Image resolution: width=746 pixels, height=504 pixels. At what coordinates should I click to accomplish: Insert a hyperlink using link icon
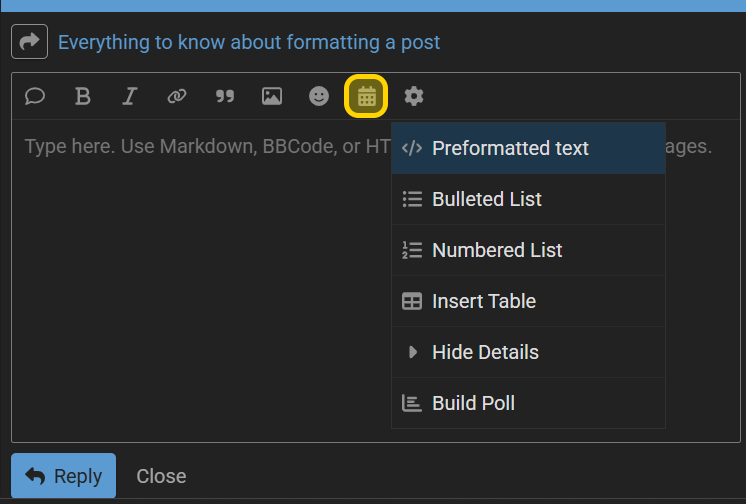(x=177, y=96)
